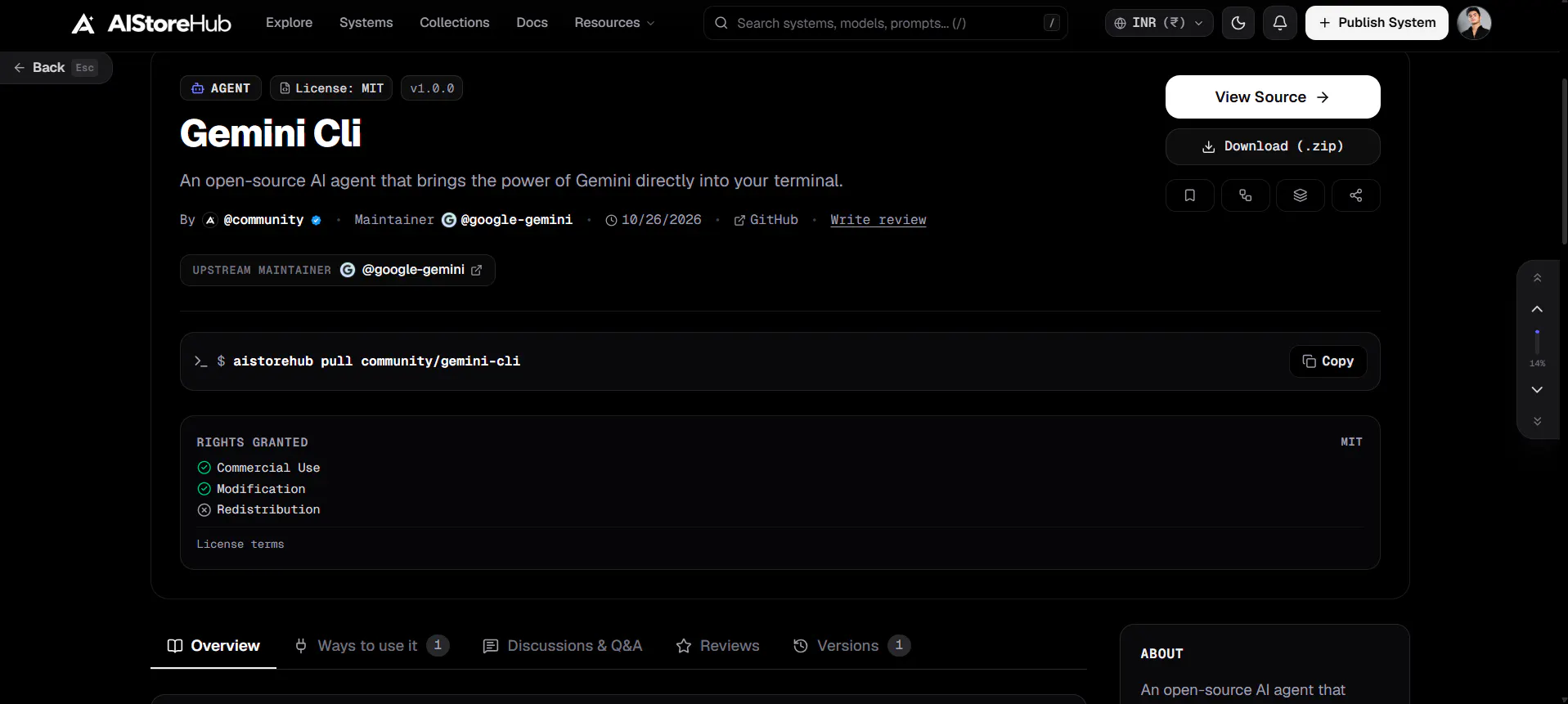
Task: Click the bookmark icon button
Action: (1190, 195)
